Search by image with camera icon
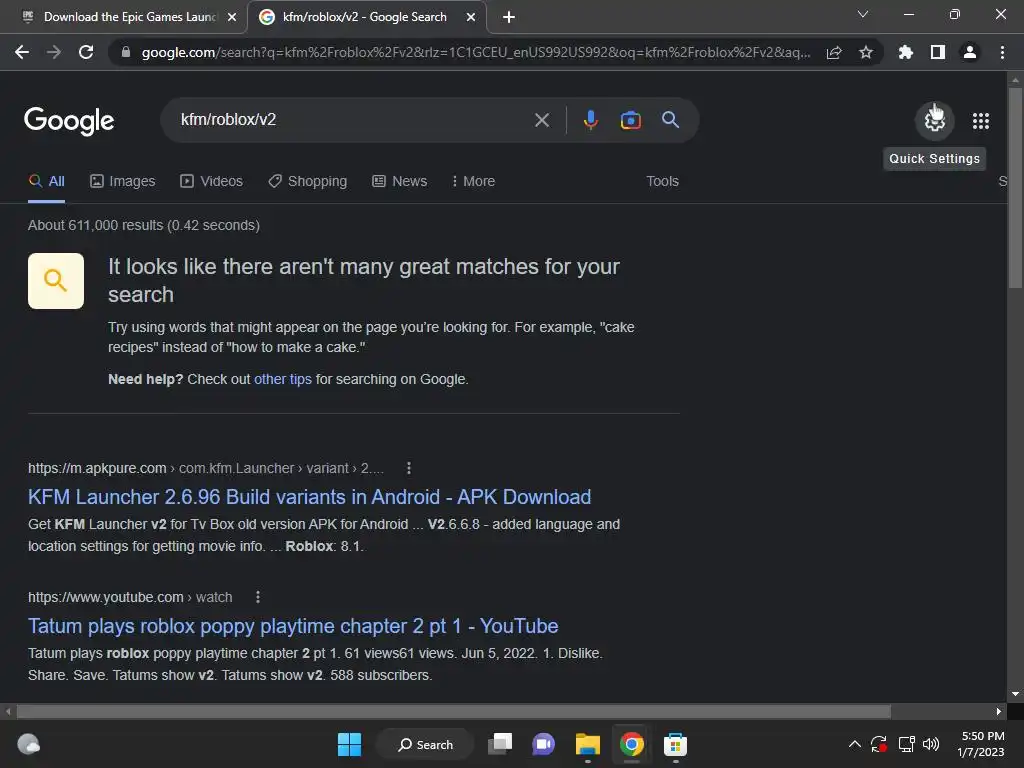The width and height of the screenshot is (1024, 768). (x=630, y=120)
